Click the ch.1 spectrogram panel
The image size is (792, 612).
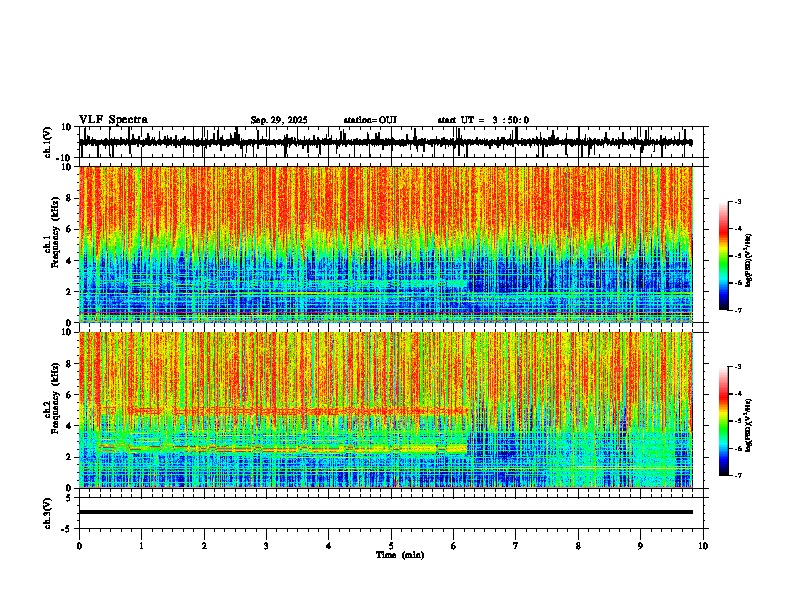click(x=386, y=244)
